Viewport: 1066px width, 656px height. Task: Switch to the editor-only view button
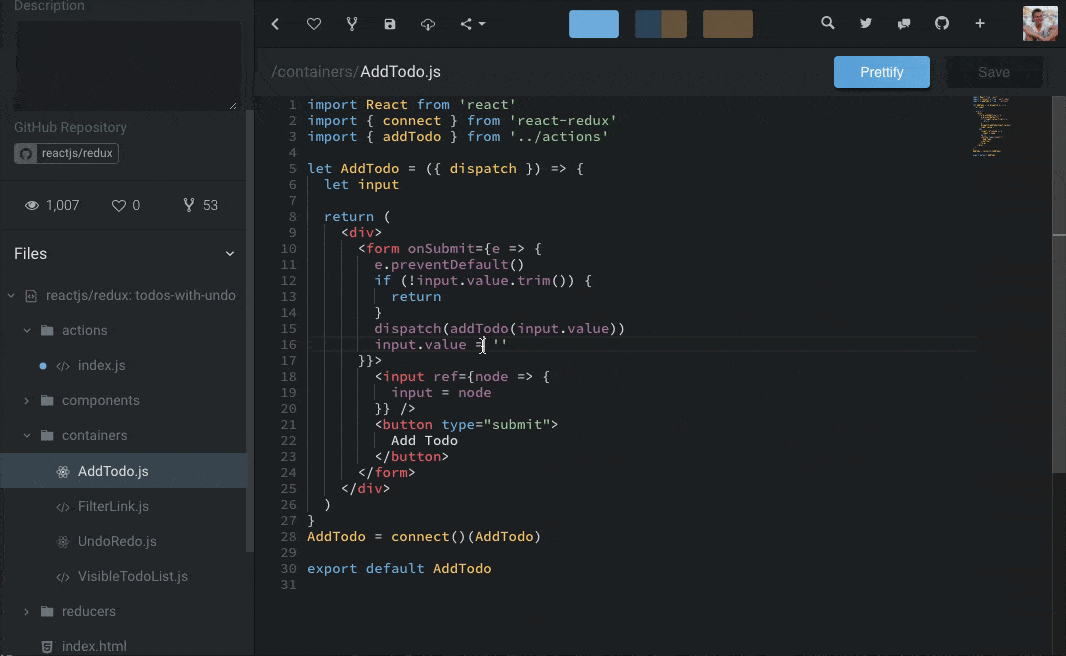[x=594, y=24]
